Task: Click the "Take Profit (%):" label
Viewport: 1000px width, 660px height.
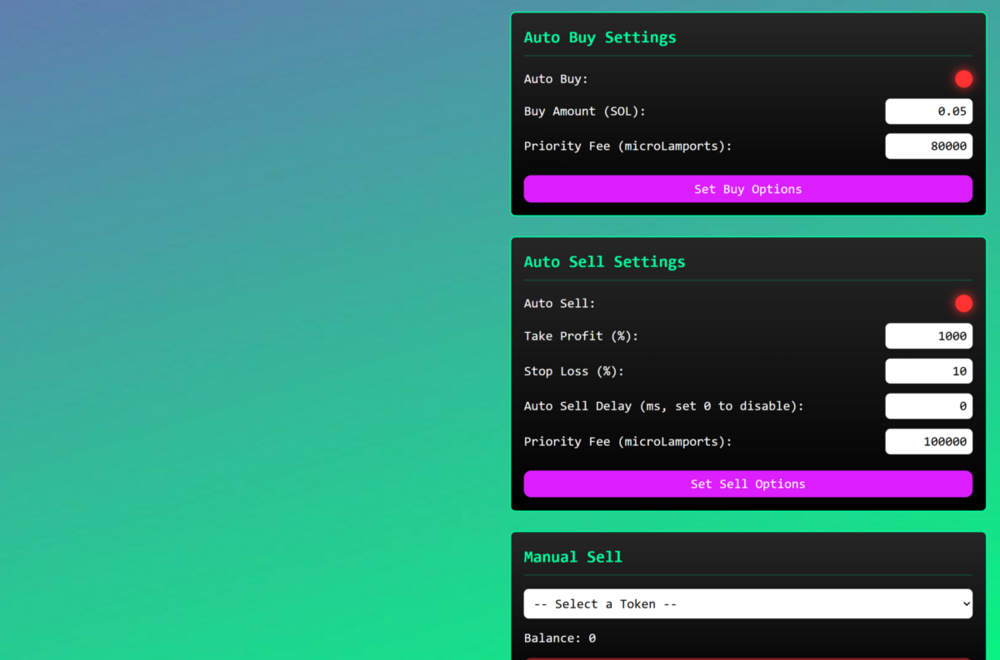Action: (x=581, y=336)
